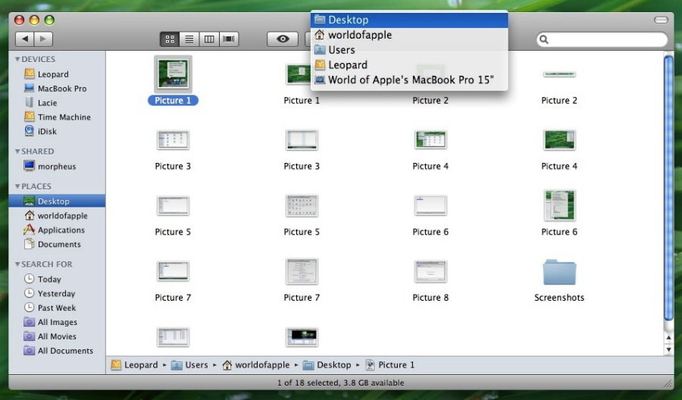Select the highlighted Picture 1 thumbnail
682x400 pixels.
click(x=173, y=74)
